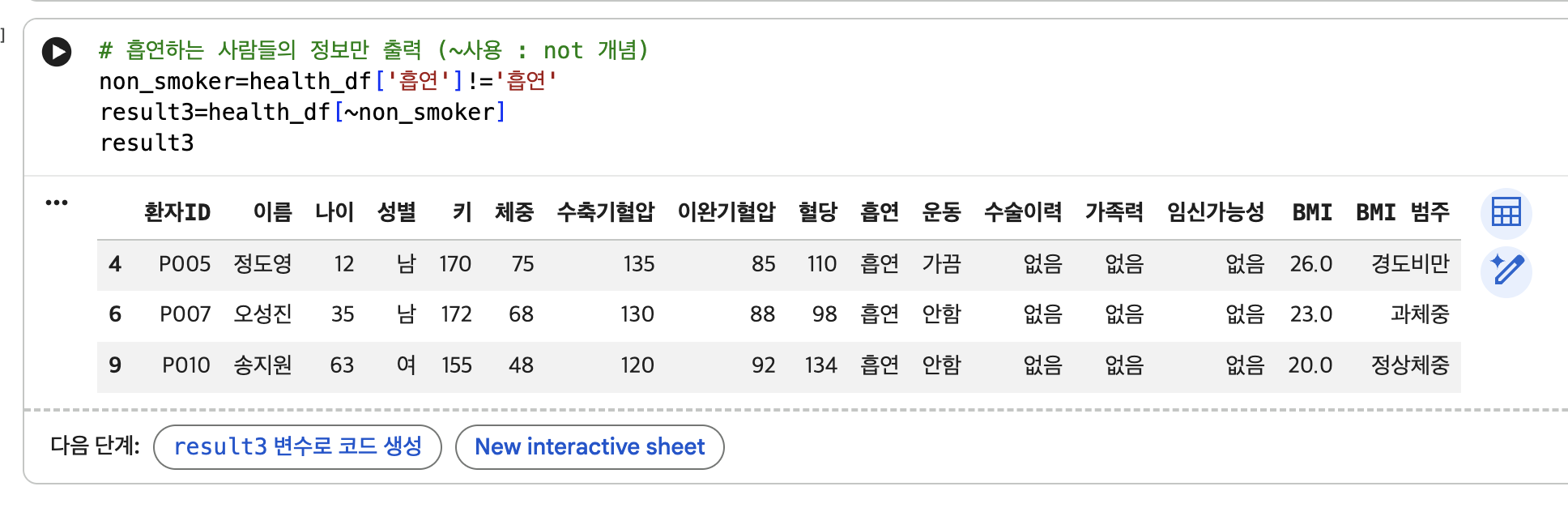1568x512 pixels.
Task: Click the 'result3 변수로 코드 생성' button
Action: click(297, 447)
